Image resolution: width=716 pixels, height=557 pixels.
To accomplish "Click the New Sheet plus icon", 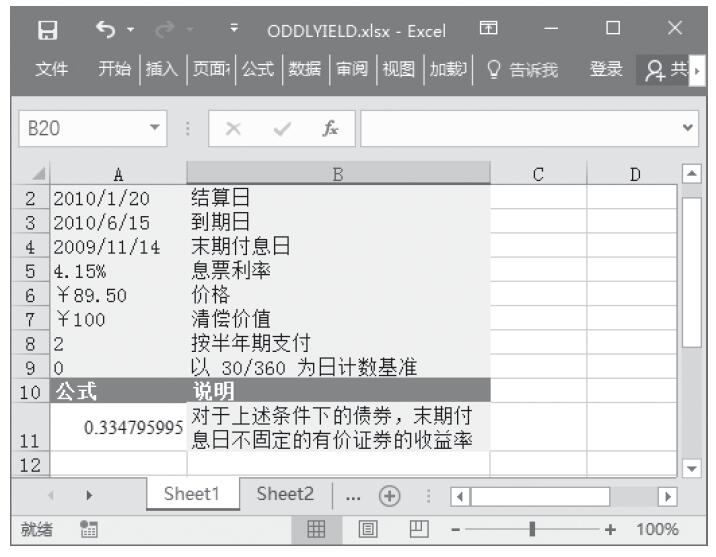I will click(383, 495).
